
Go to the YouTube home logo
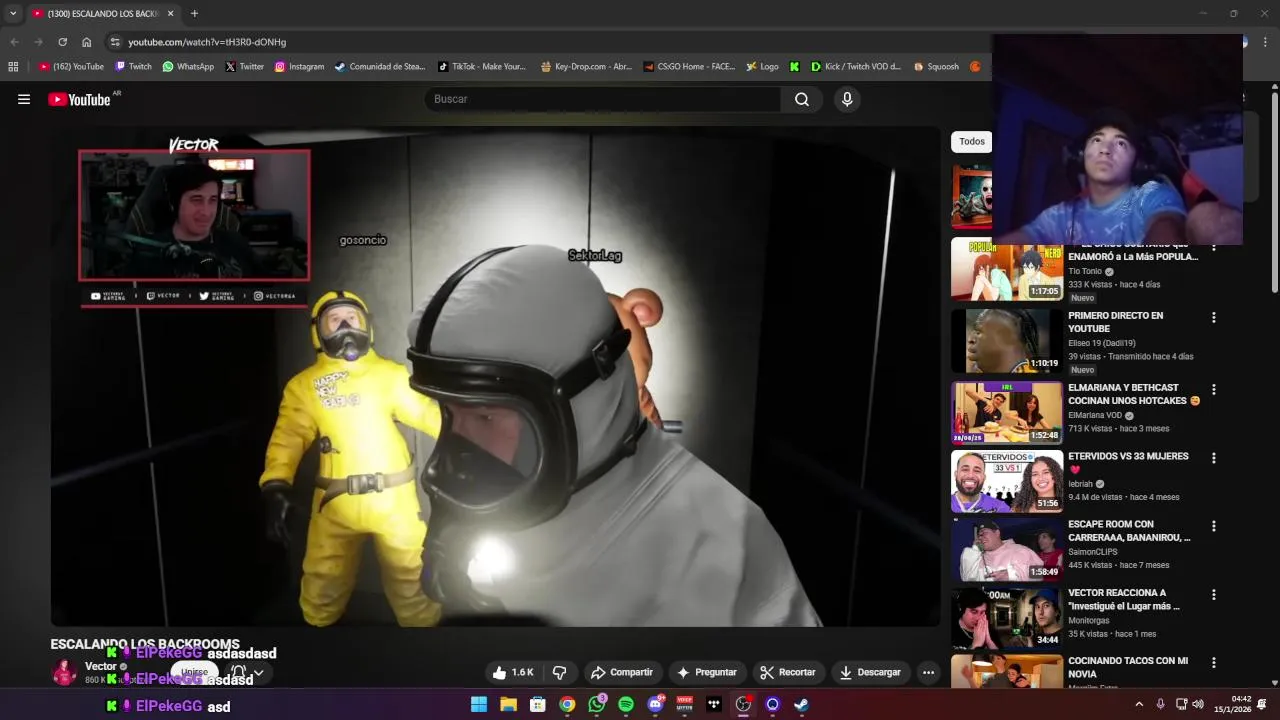coord(79,99)
